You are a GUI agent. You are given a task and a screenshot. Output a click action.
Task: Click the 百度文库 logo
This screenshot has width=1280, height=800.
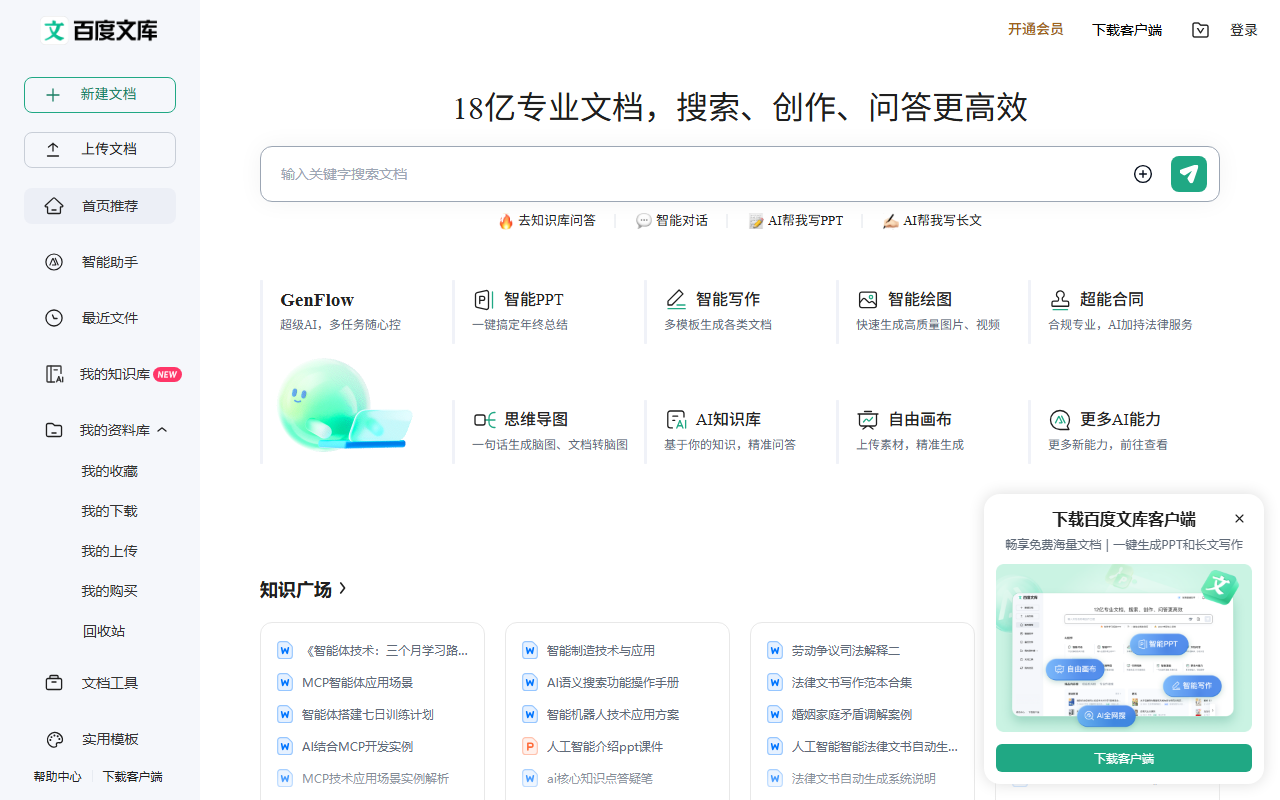pyautogui.click(x=100, y=30)
